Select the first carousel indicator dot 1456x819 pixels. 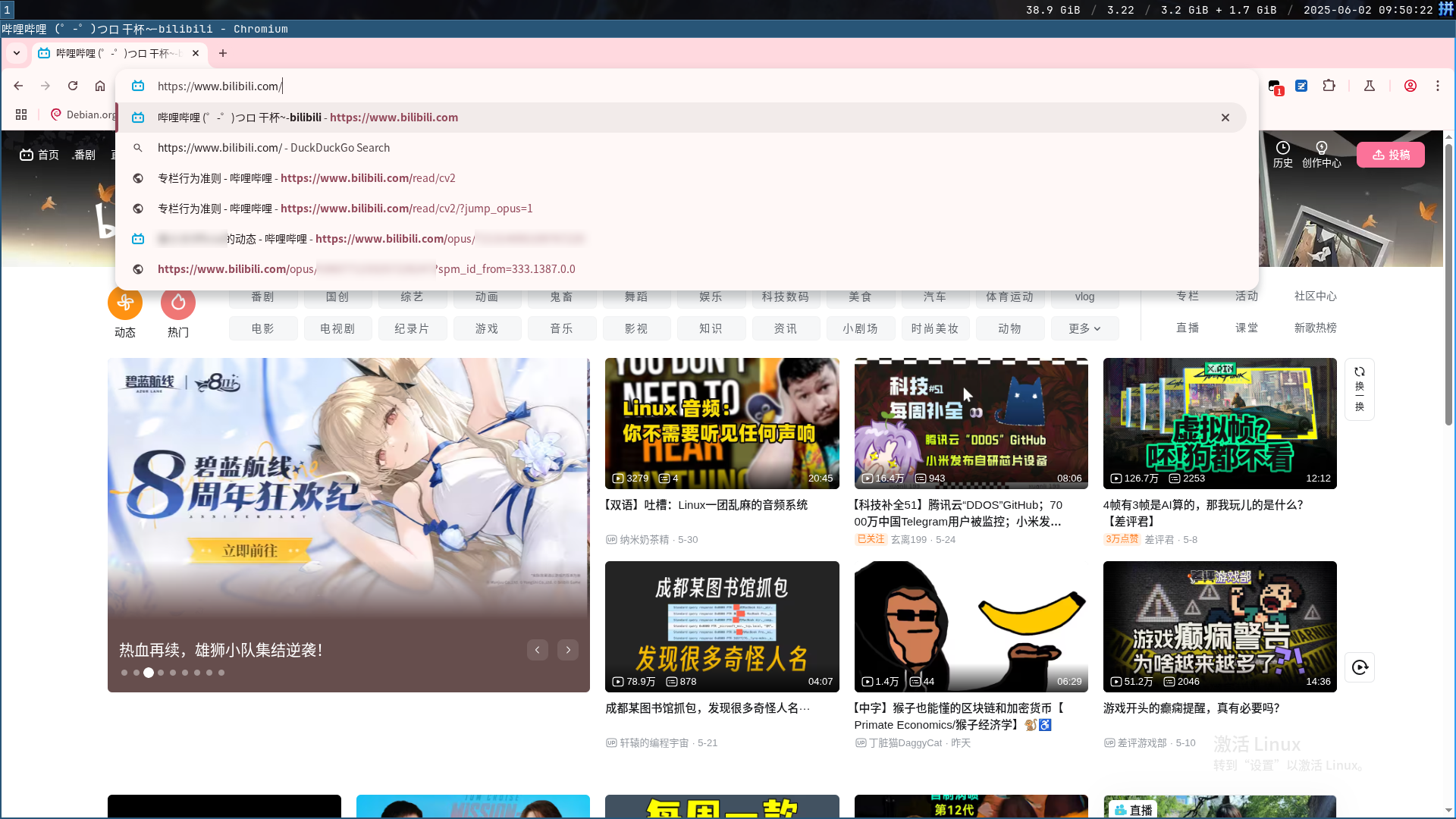(x=124, y=673)
